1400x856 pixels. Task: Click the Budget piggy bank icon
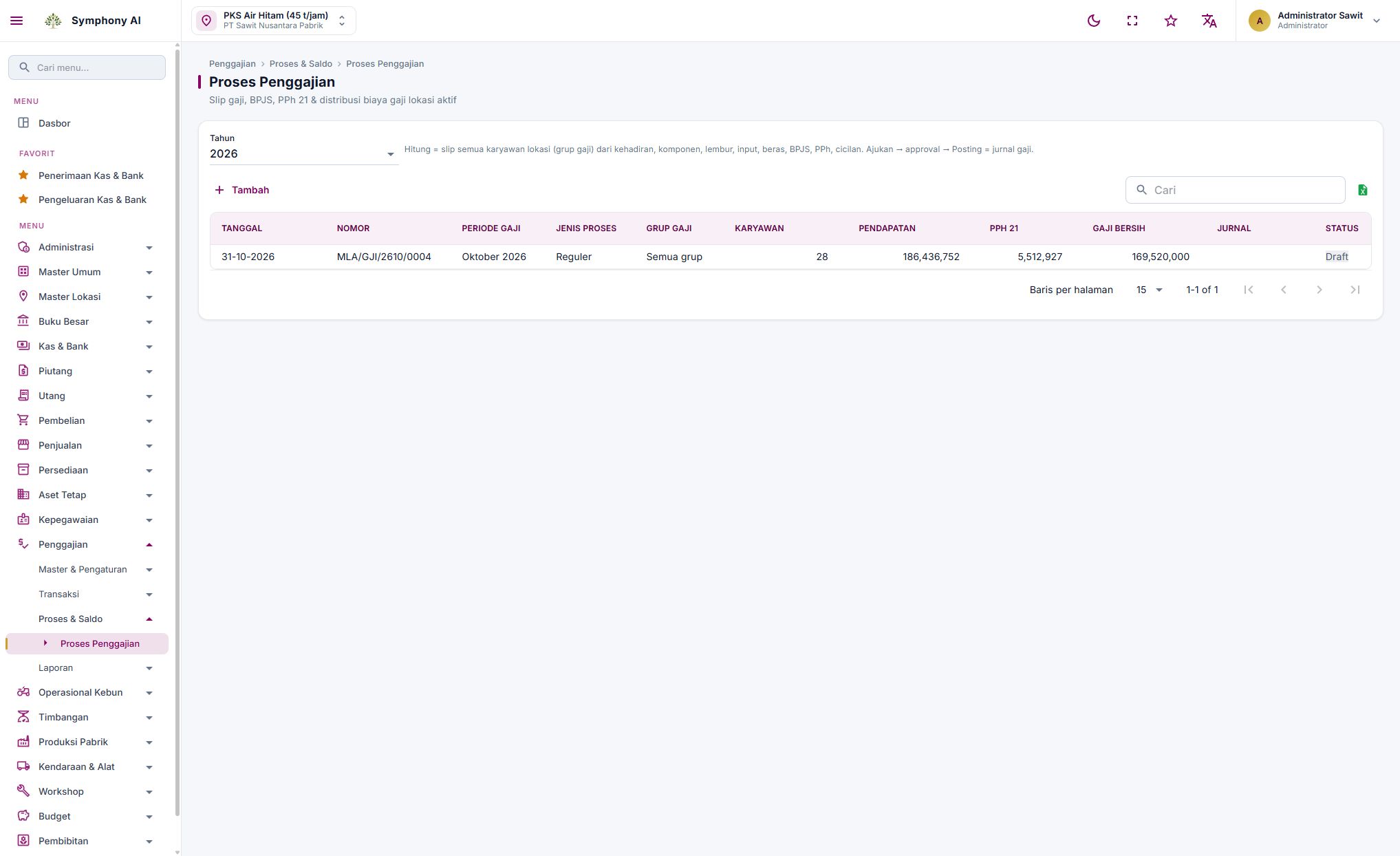click(23, 816)
